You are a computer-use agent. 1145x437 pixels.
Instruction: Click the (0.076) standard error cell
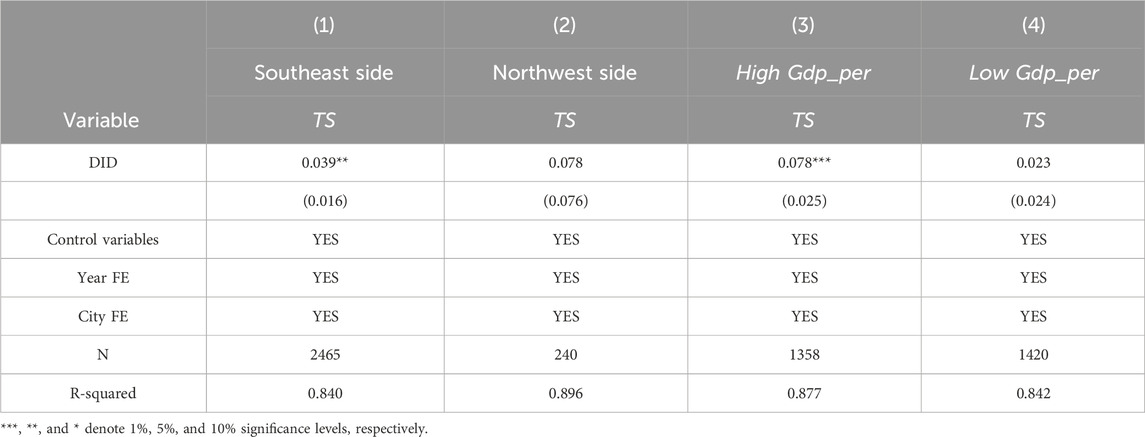coord(564,201)
